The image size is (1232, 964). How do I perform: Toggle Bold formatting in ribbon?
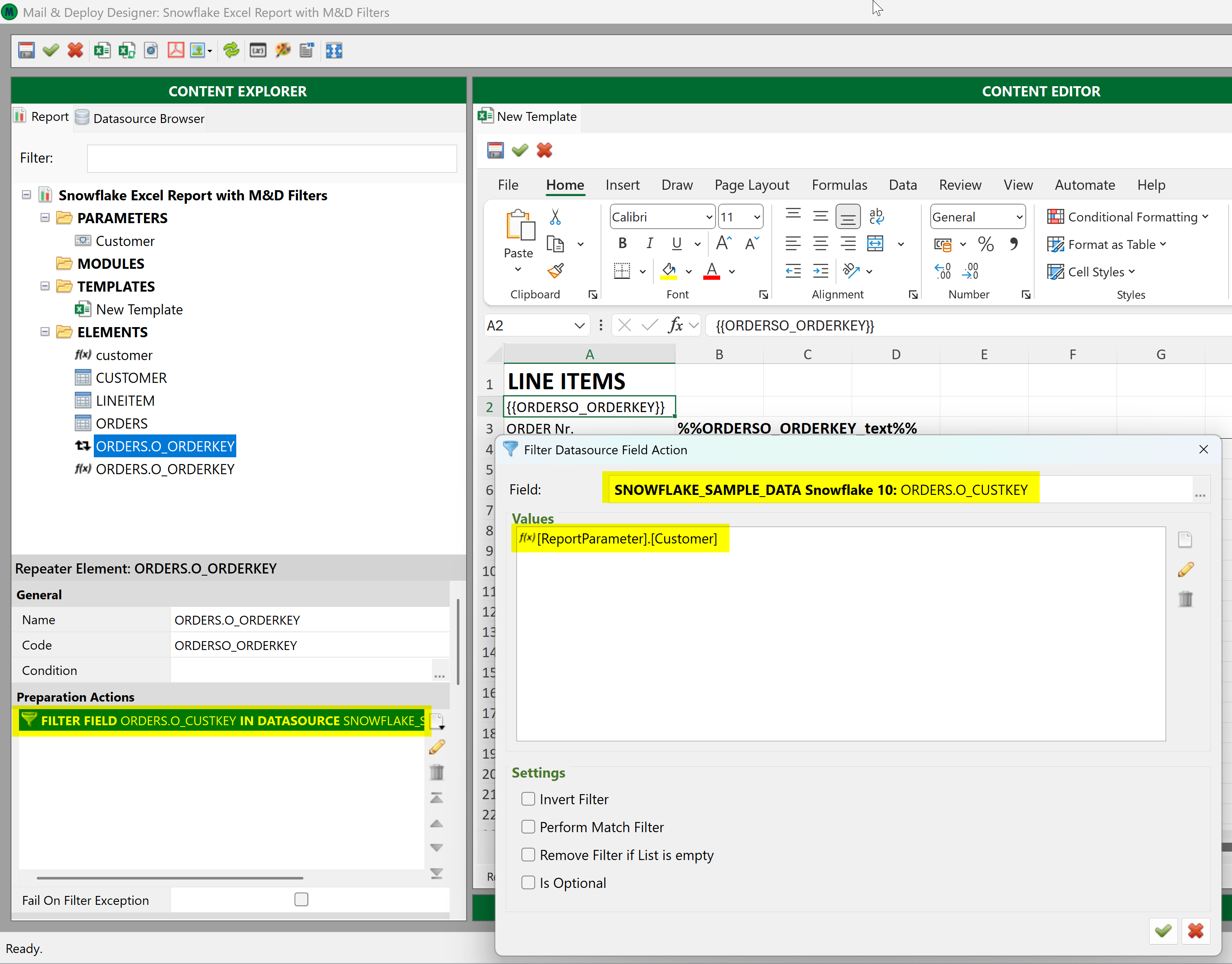pyautogui.click(x=622, y=243)
